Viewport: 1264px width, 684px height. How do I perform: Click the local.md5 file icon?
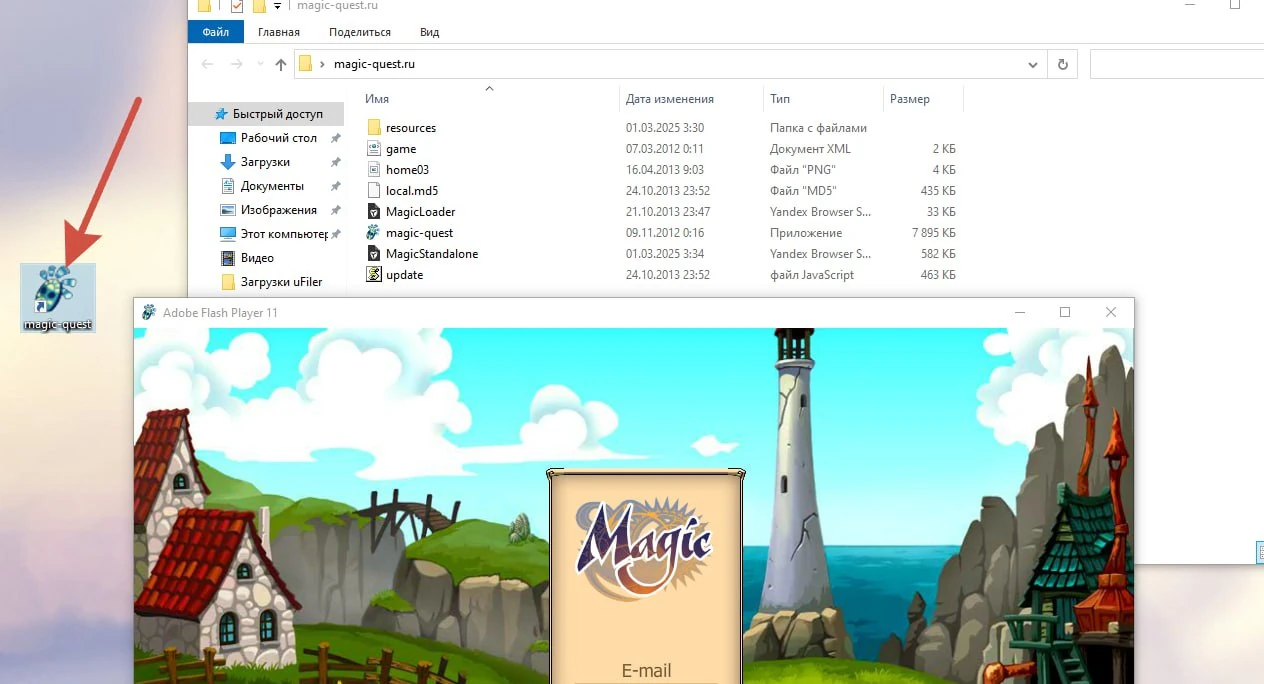pyautogui.click(x=374, y=191)
